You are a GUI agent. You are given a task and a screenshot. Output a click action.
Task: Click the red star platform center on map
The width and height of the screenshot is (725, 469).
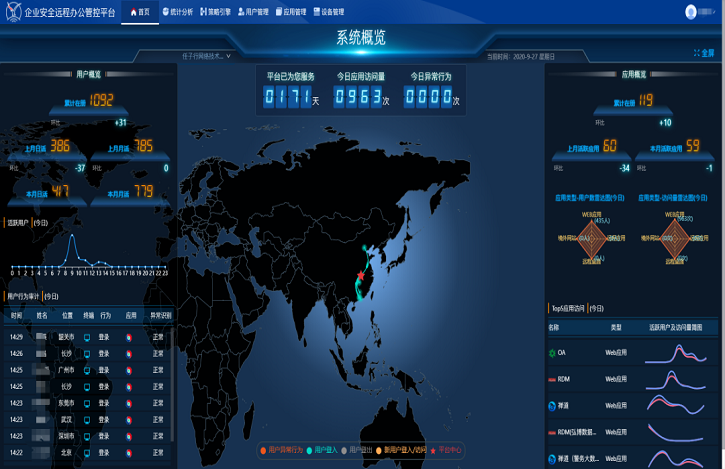click(x=361, y=275)
